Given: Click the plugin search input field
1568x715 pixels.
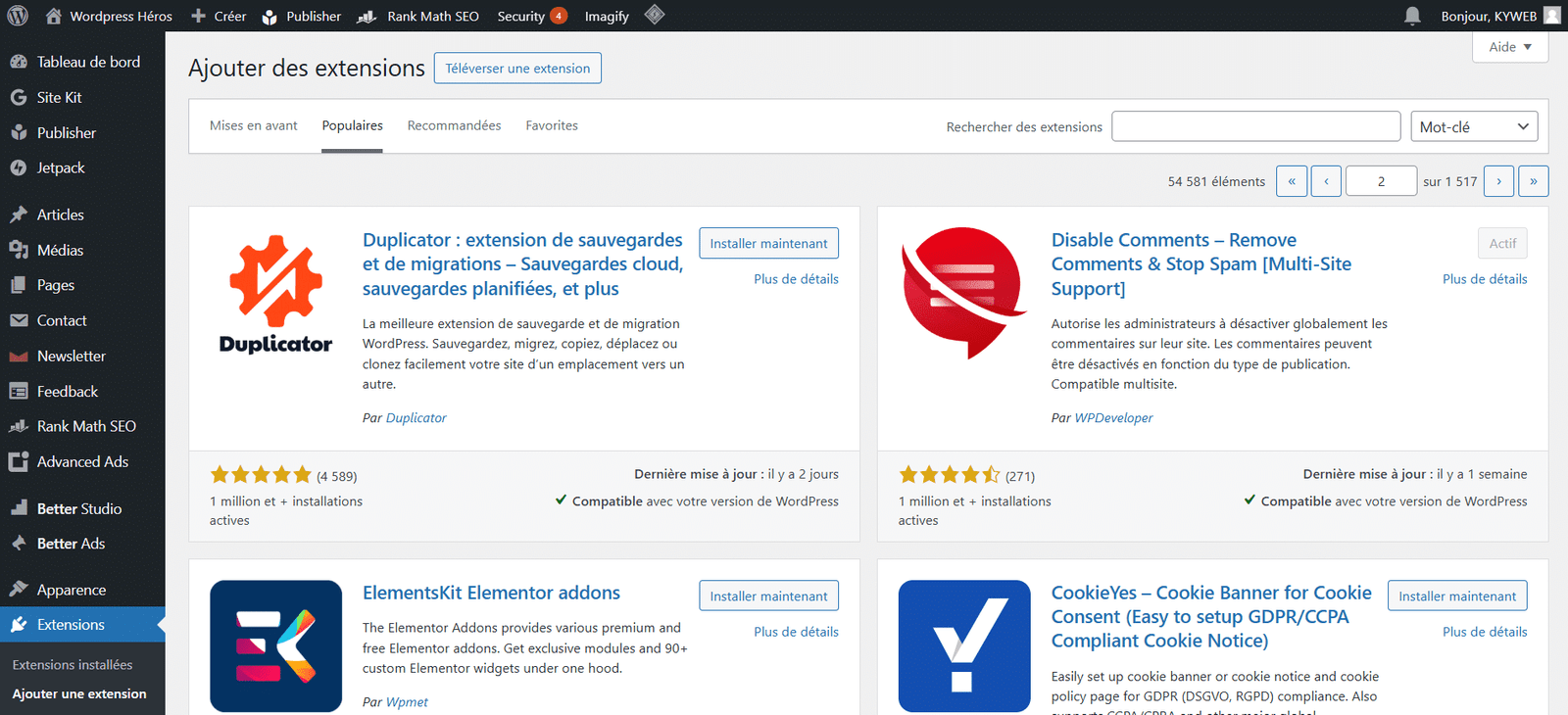Looking at the screenshot, I should click(1255, 126).
